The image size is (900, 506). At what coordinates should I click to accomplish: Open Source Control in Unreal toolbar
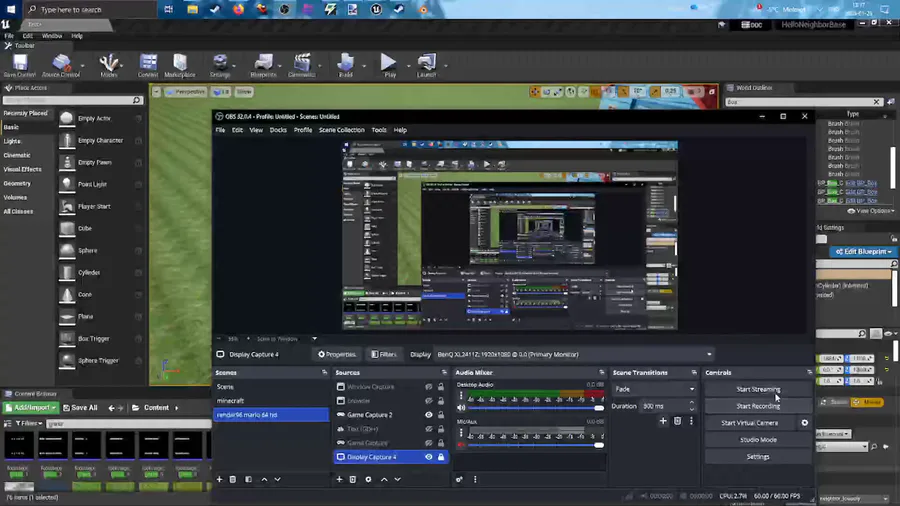[61, 65]
